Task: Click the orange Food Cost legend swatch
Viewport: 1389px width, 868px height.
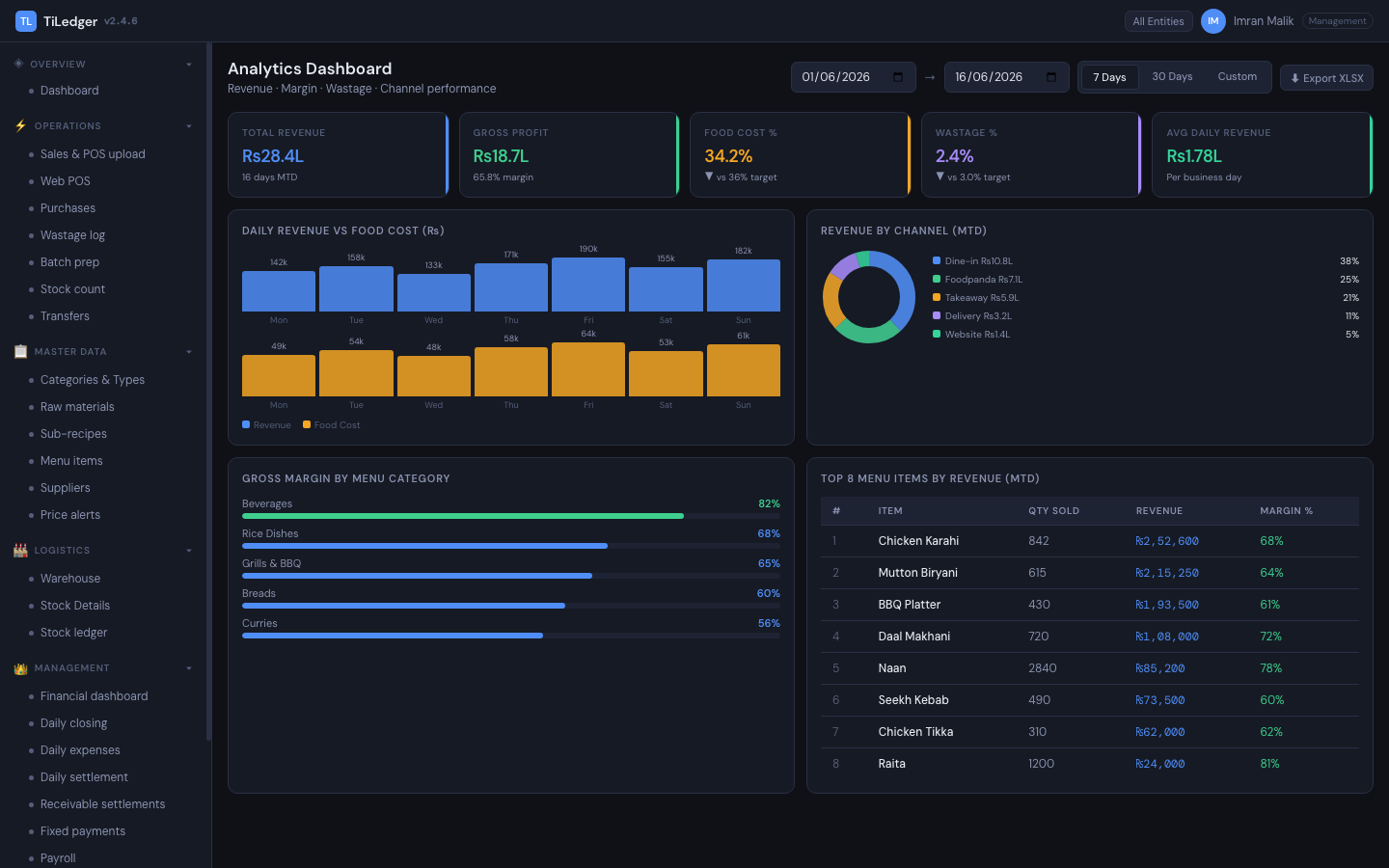Action: (307, 424)
